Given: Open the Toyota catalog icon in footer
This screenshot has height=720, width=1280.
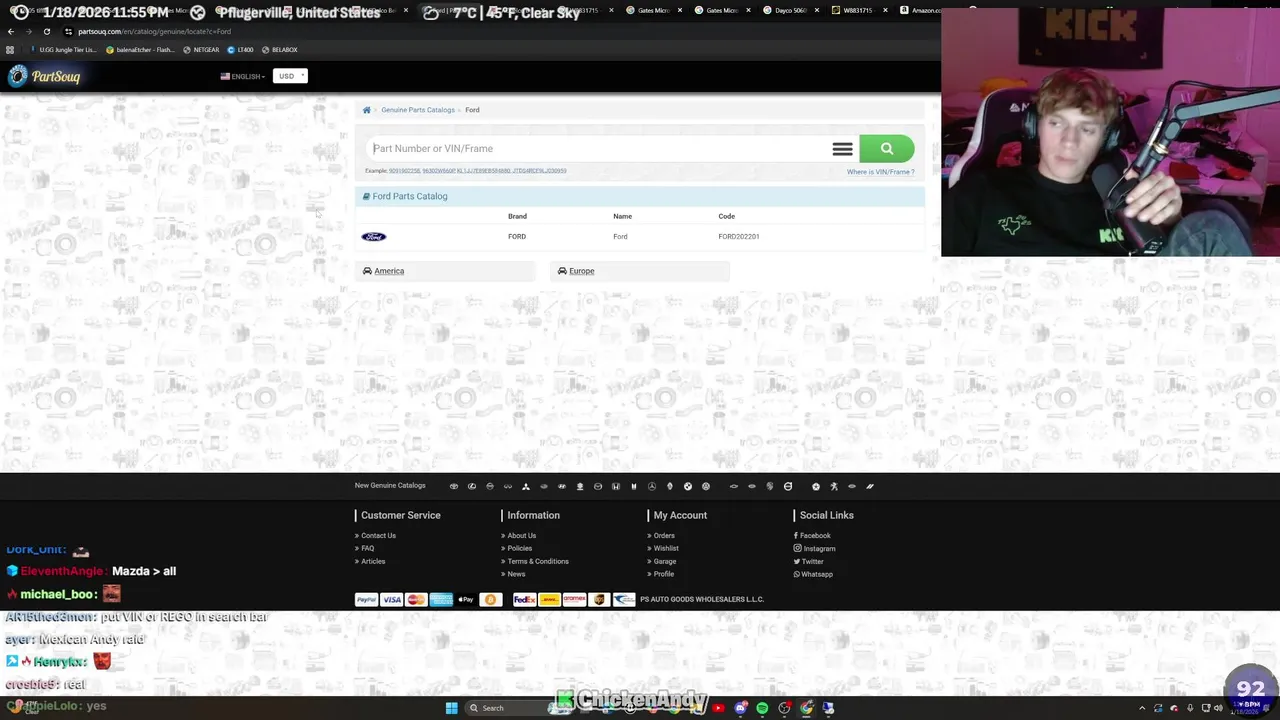Looking at the screenshot, I should coord(454,486).
